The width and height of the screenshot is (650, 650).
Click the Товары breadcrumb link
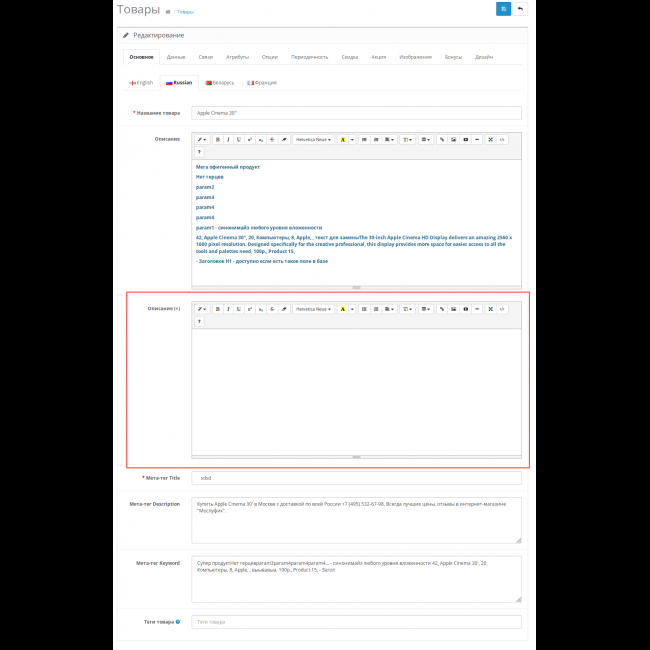pyautogui.click(x=186, y=12)
